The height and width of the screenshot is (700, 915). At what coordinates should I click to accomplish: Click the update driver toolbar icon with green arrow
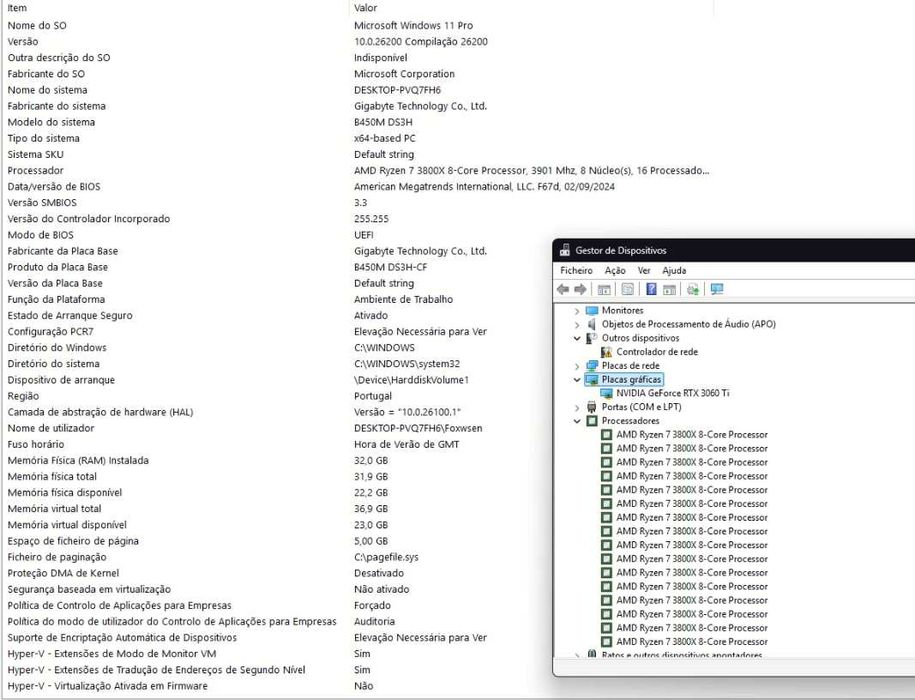693,289
